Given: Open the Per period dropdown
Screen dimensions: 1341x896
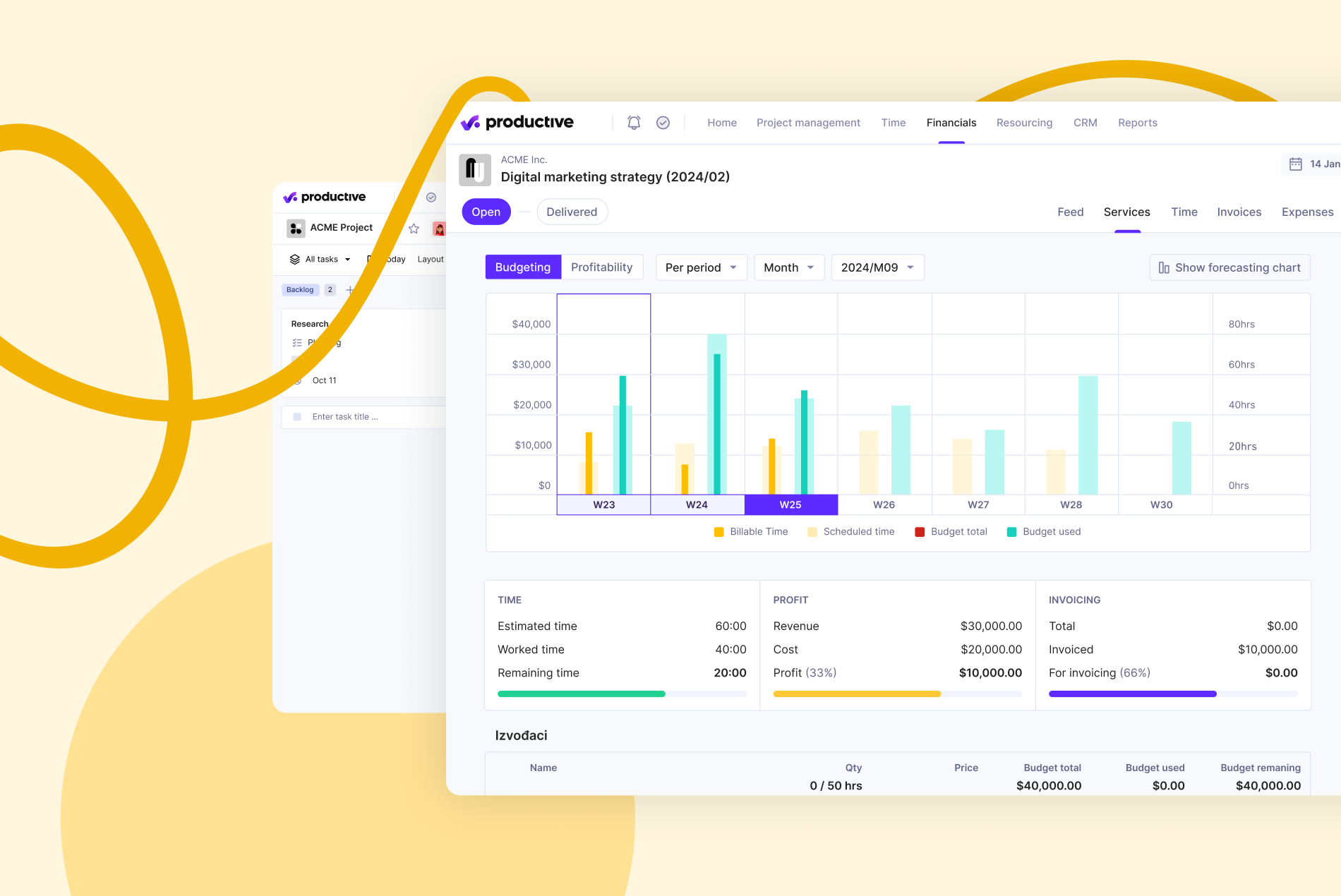Looking at the screenshot, I should pos(701,267).
